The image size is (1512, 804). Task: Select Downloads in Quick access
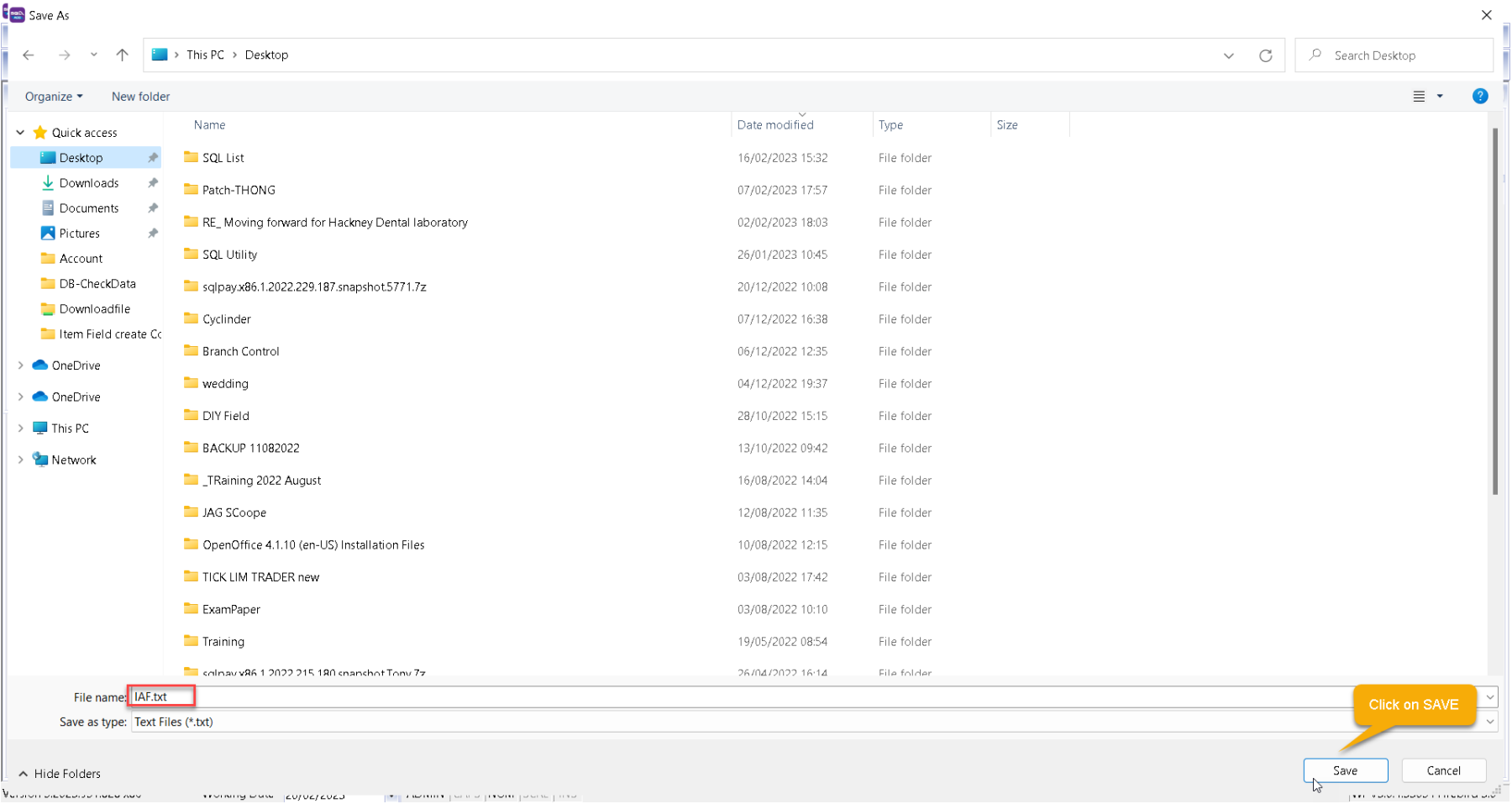[x=89, y=183]
